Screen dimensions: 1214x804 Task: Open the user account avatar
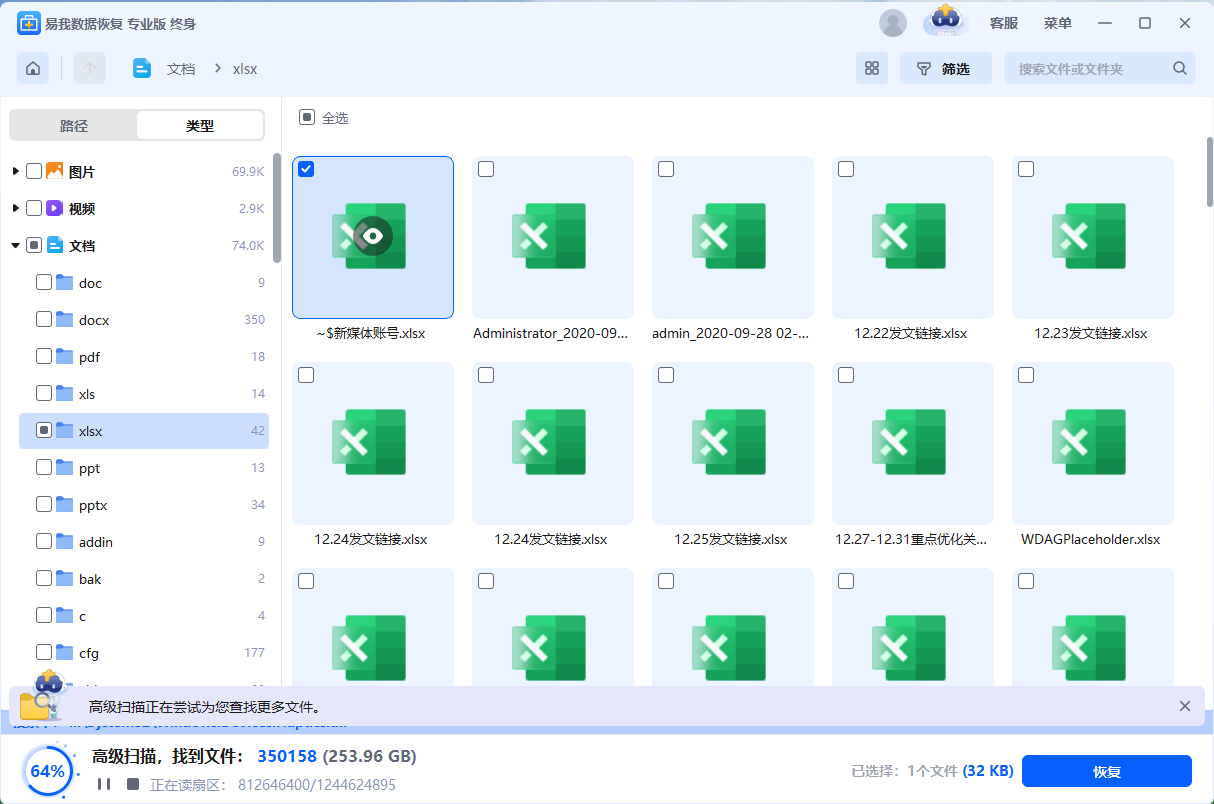892,23
